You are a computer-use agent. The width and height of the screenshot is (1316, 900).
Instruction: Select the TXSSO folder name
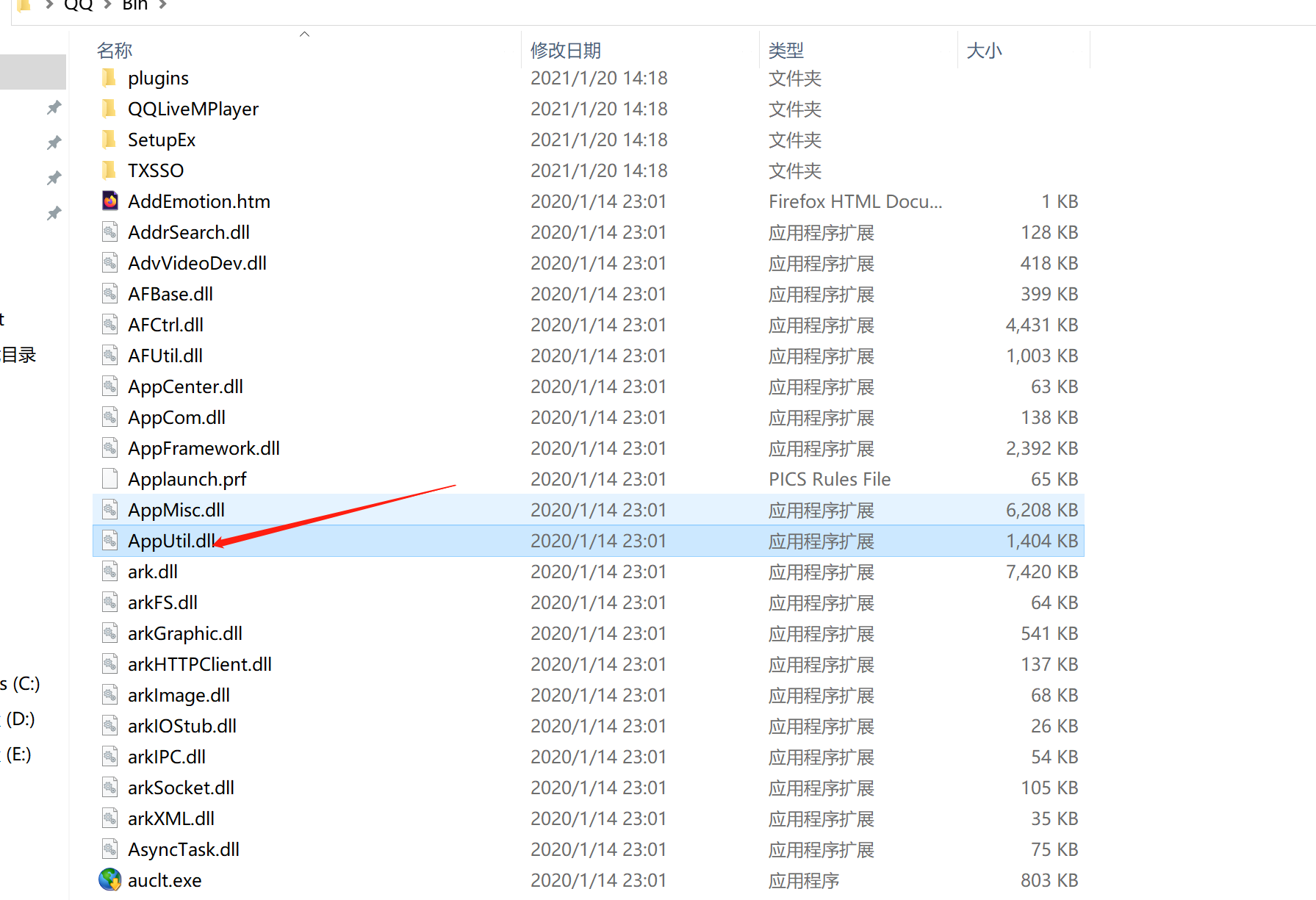pyautogui.click(x=156, y=170)
